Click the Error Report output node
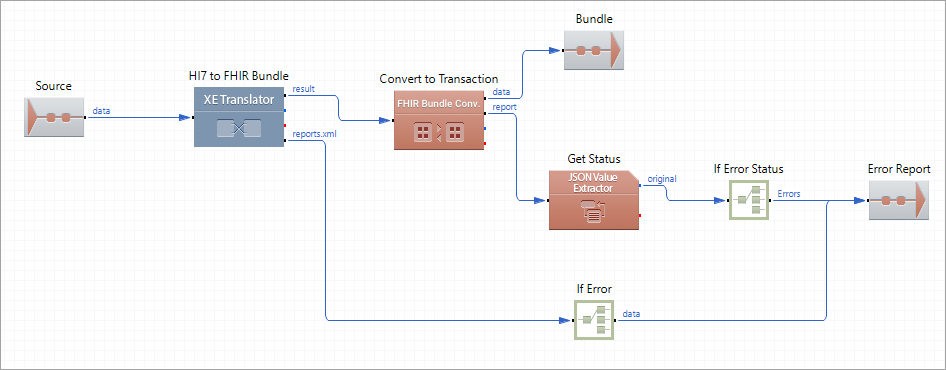Viewport: 946px width, 370px height. point(898,200)
